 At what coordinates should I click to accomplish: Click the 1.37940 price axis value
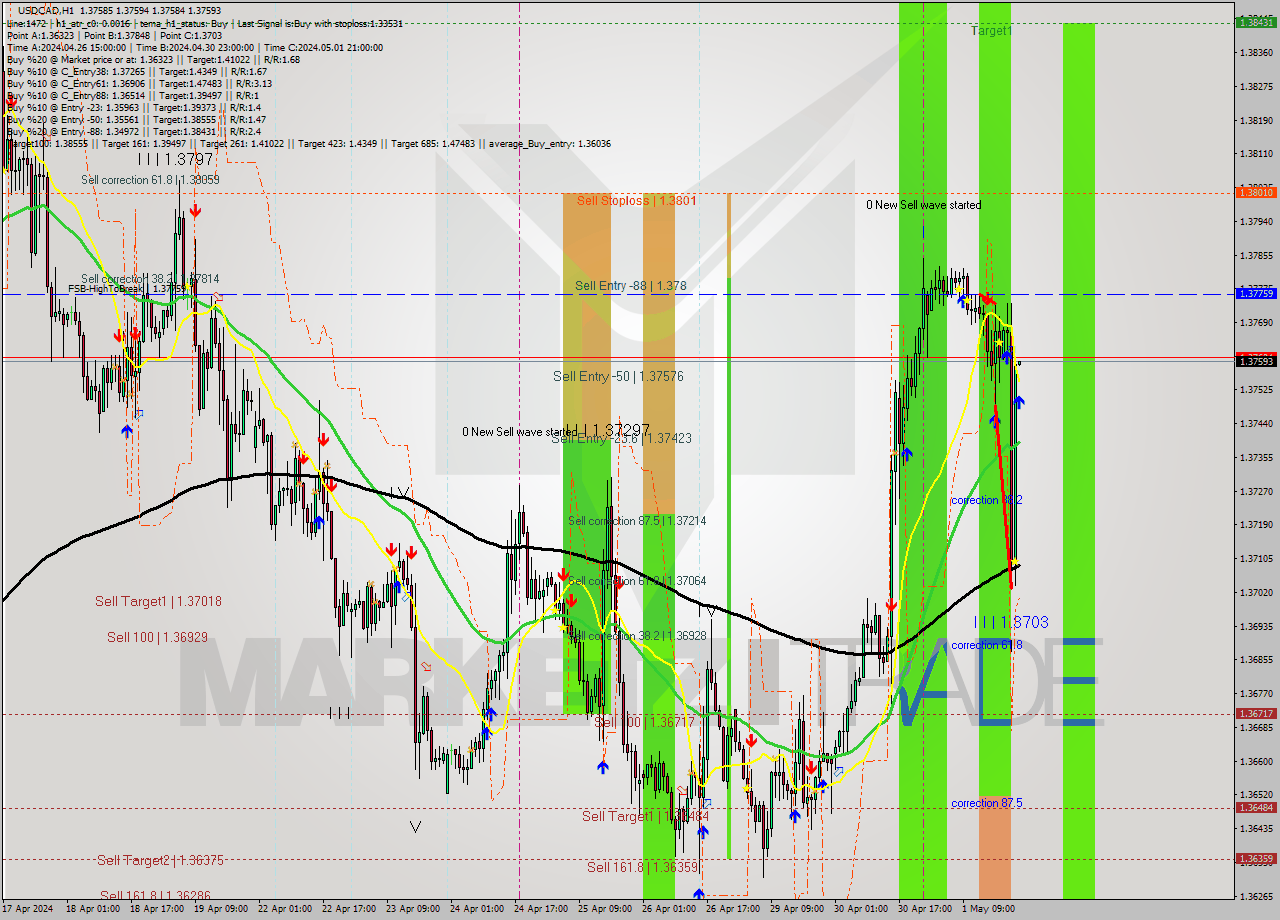[1256, 221]
